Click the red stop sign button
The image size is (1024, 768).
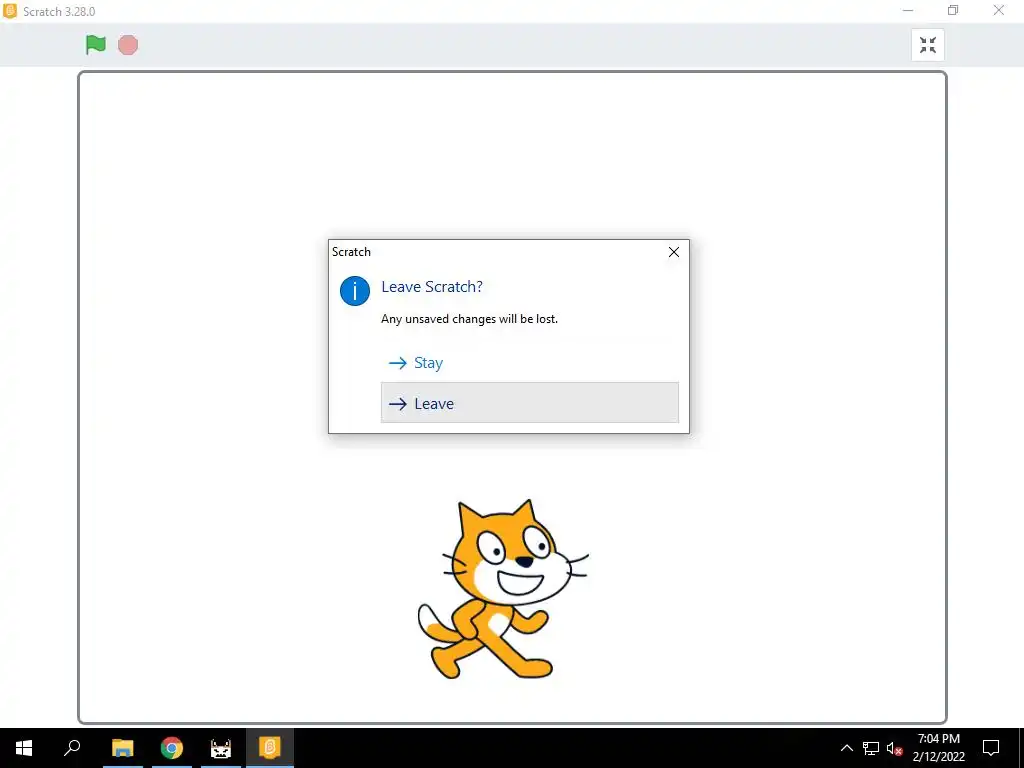[128, 45]
